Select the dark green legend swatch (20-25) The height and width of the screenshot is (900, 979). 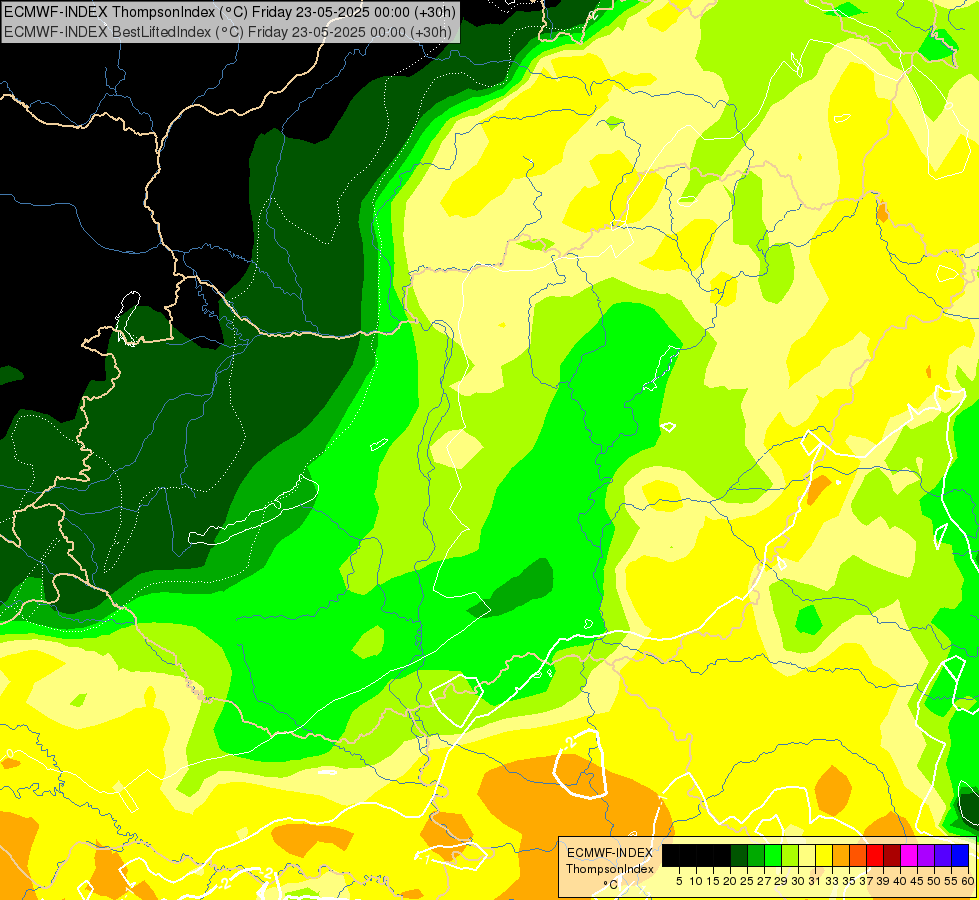[x=739, y=855]
